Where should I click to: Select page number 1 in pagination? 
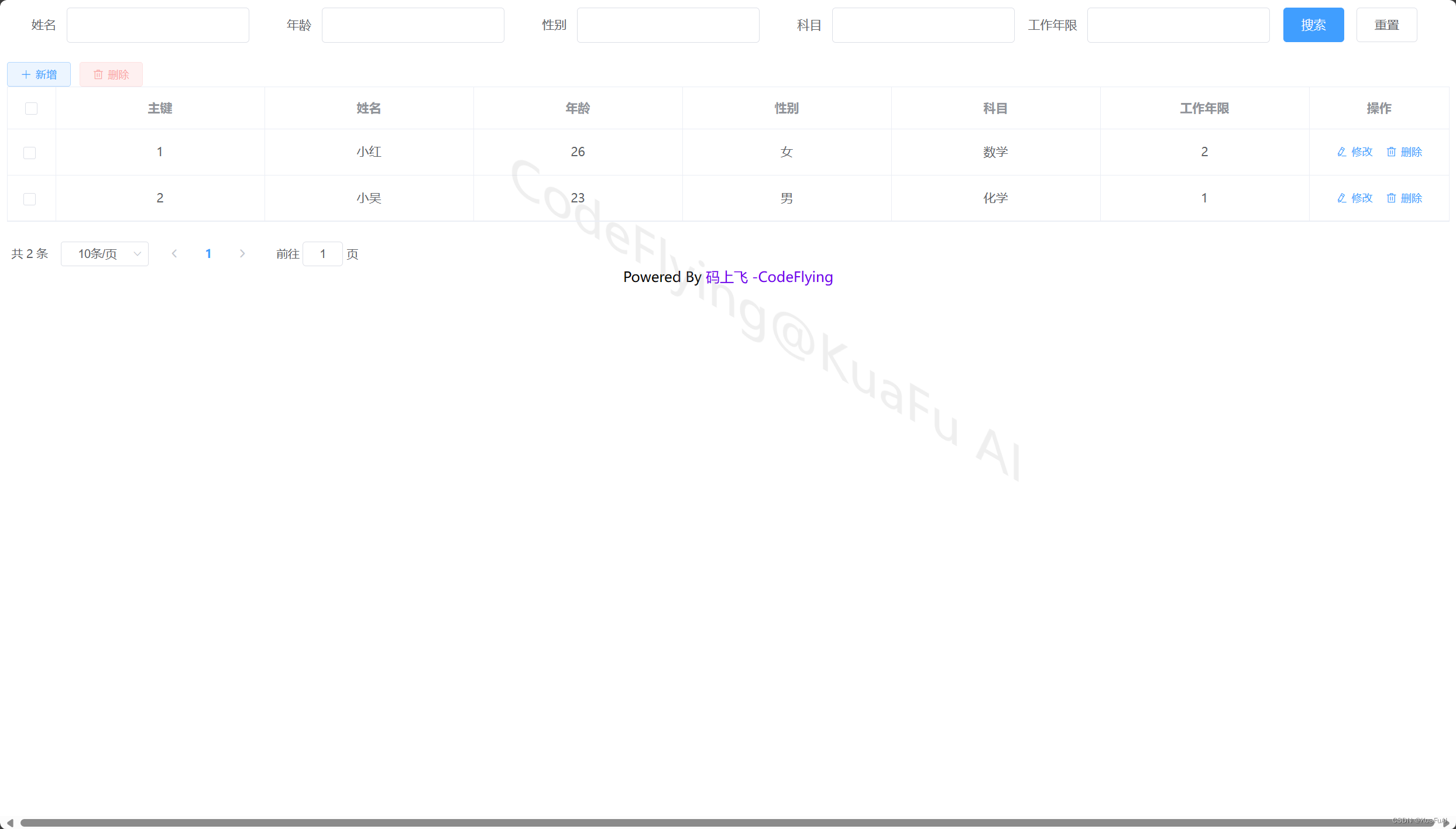208,254
